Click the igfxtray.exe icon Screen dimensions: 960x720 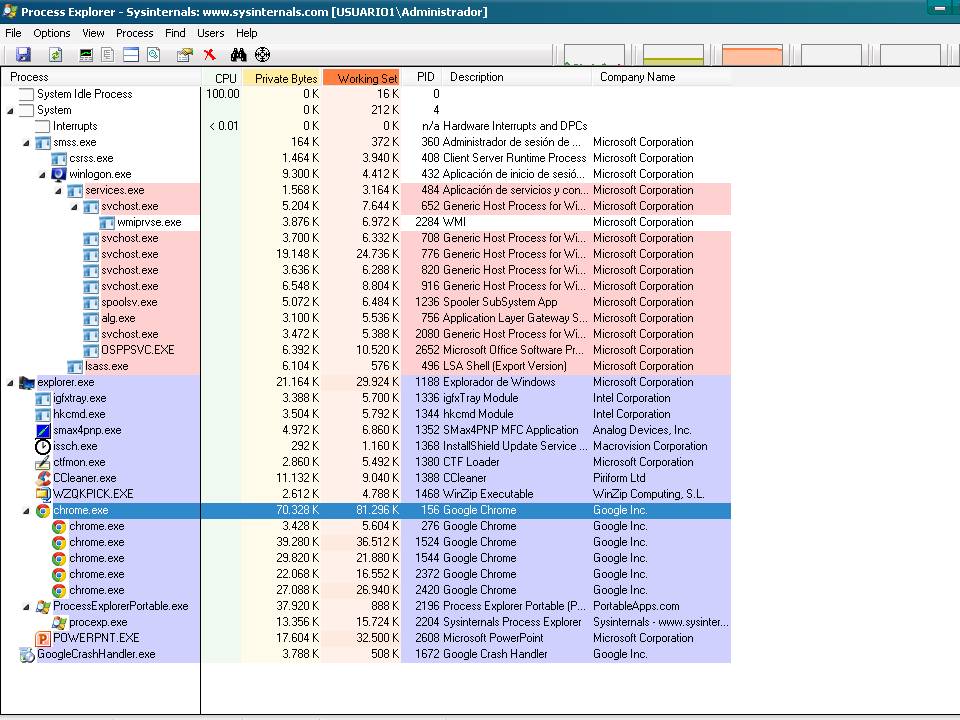point(43,399)
